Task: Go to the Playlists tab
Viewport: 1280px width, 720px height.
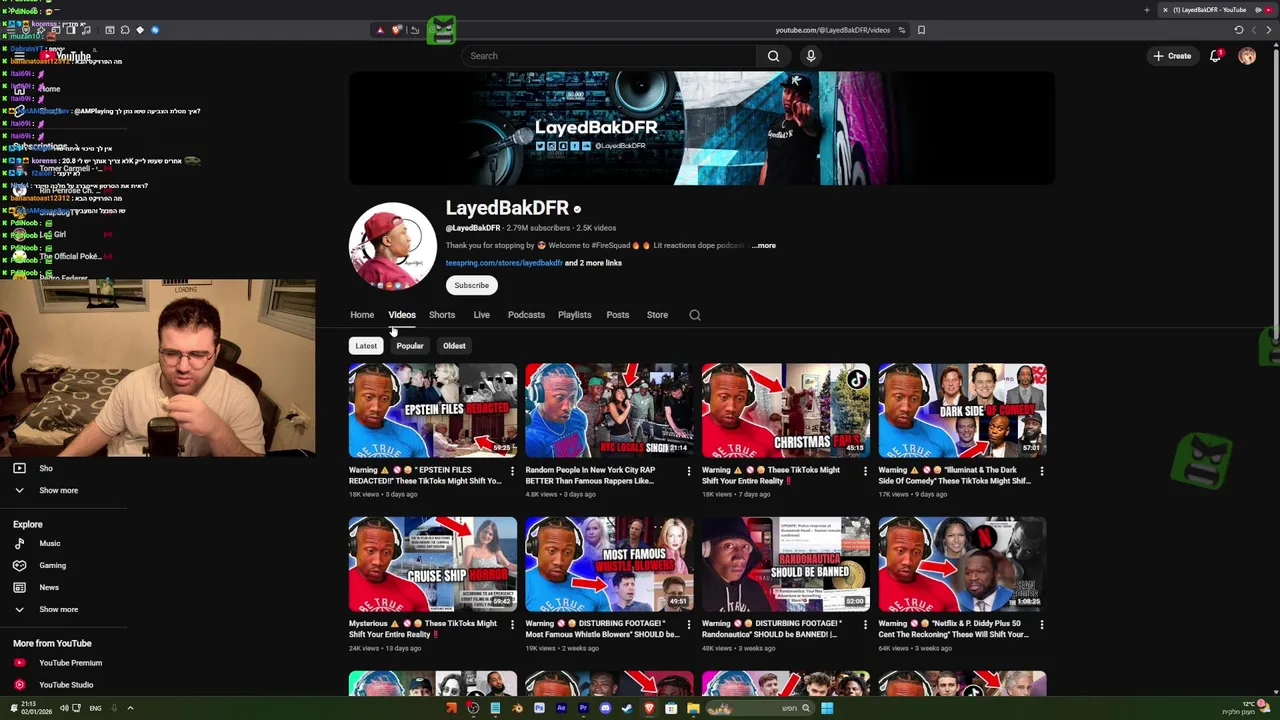Action: pyautogui.click(x=574, y=315)
